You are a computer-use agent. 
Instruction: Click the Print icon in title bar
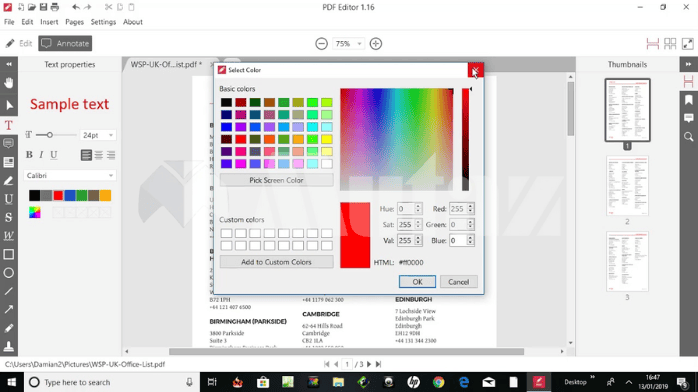pyautogui.click(x=55, y=7)
